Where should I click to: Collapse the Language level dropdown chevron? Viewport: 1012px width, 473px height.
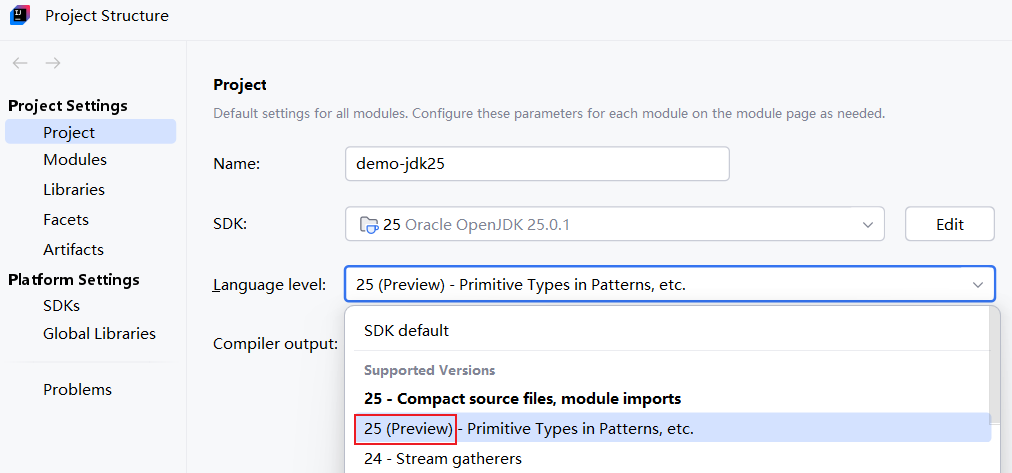point(977,285)
